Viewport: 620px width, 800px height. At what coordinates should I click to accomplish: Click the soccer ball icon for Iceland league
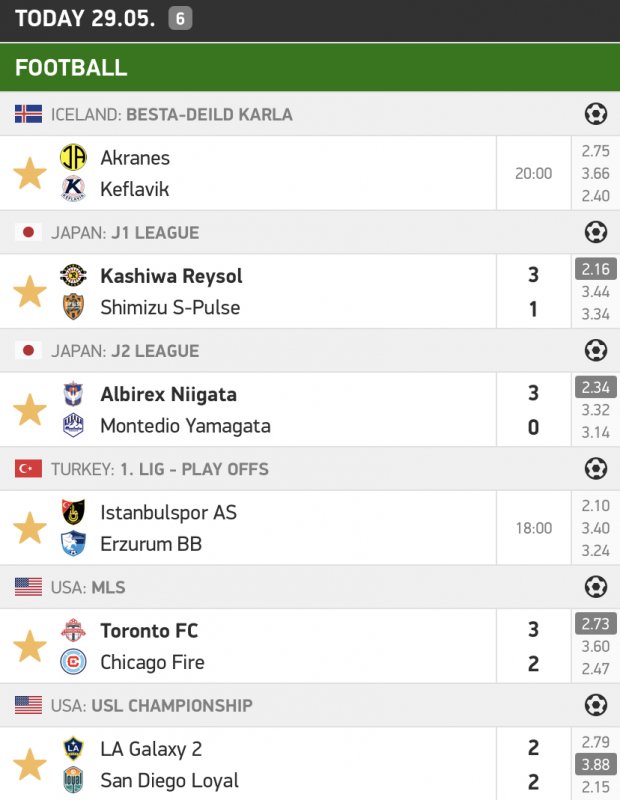(x=596, y=114)
